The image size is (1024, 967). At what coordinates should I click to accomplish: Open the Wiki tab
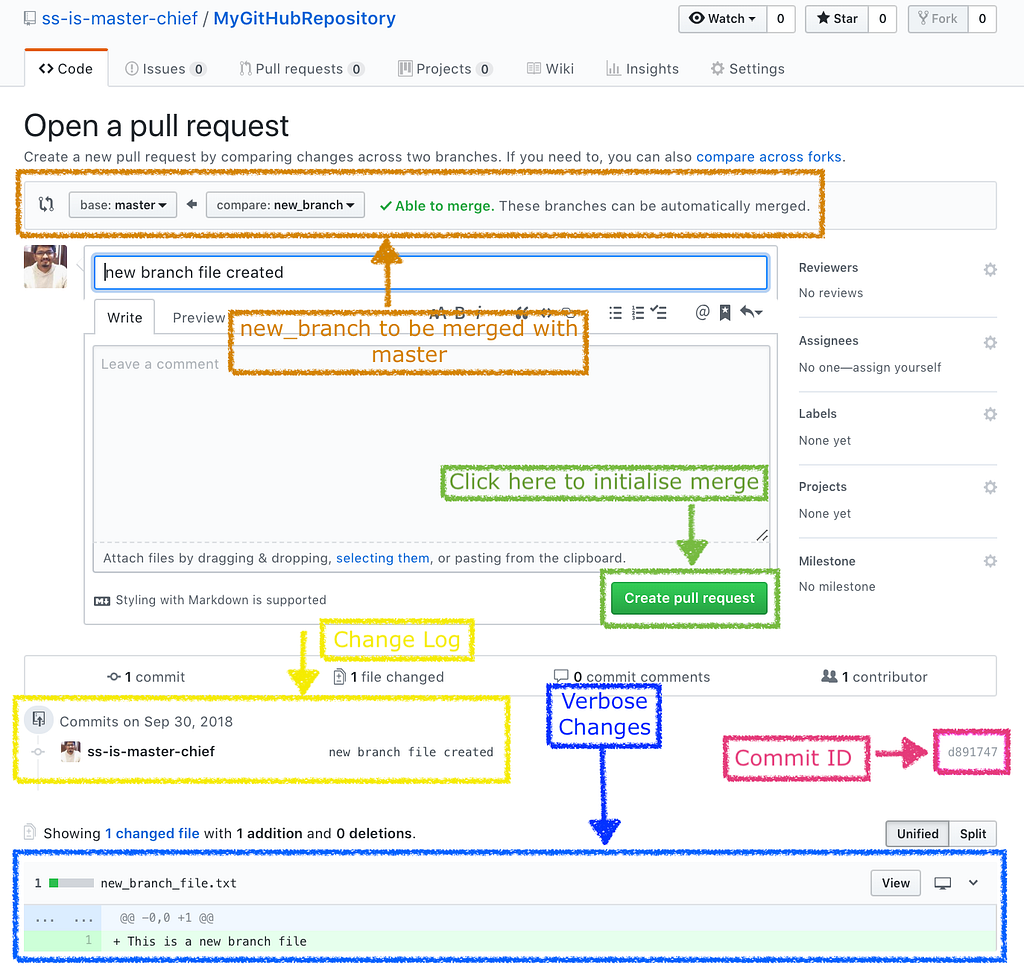point(550,69)
